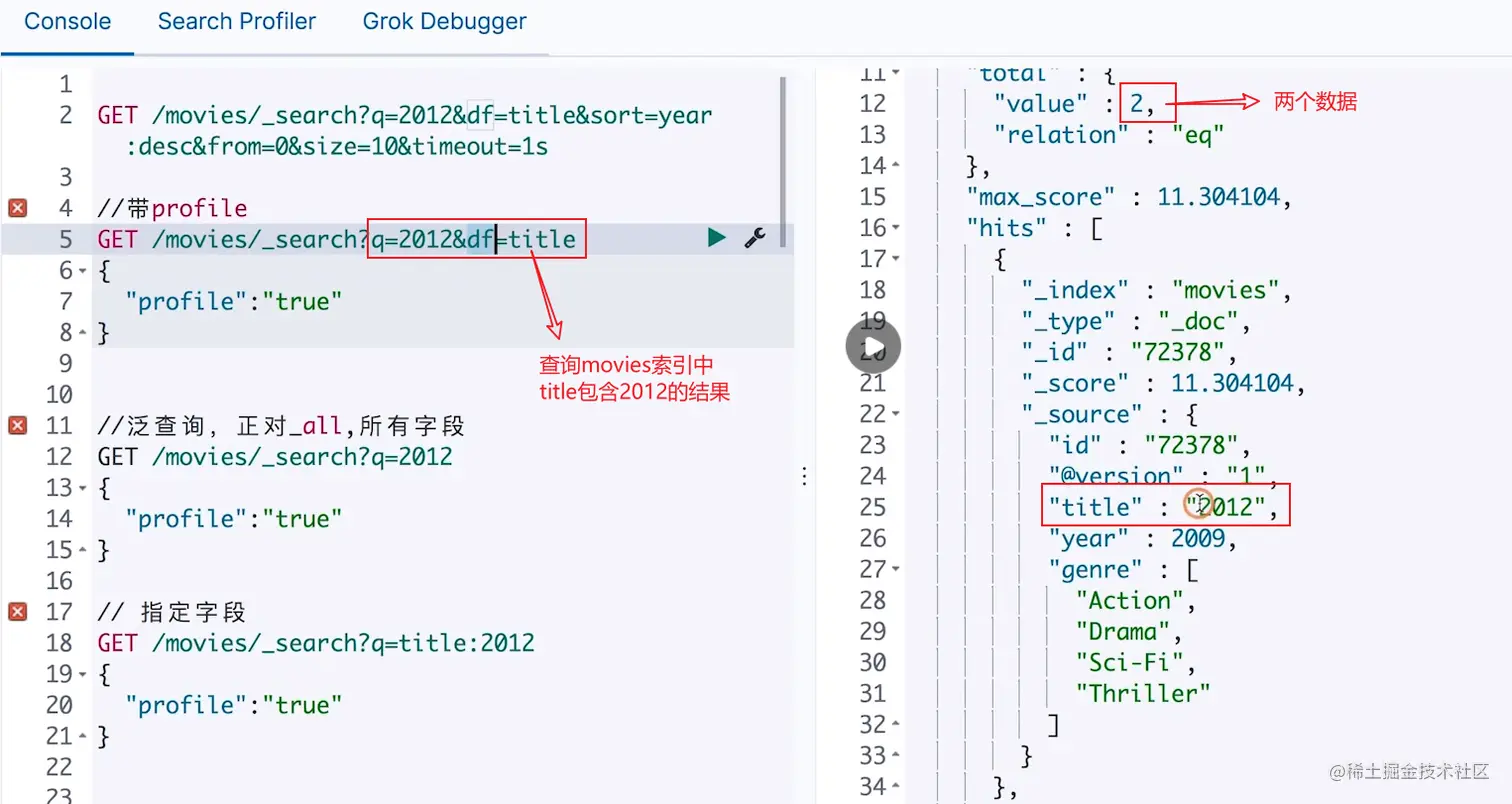The image size is (1512, 804).
Task: Open the wrench options for the current request
Action: tap(755, 238)
